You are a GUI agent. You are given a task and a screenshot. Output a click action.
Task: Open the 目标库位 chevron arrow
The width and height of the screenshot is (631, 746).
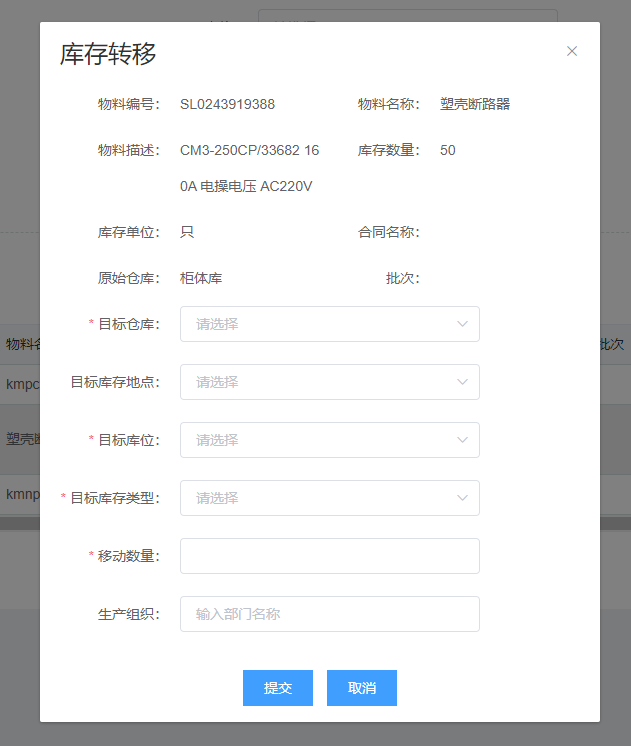pos(462,440)
